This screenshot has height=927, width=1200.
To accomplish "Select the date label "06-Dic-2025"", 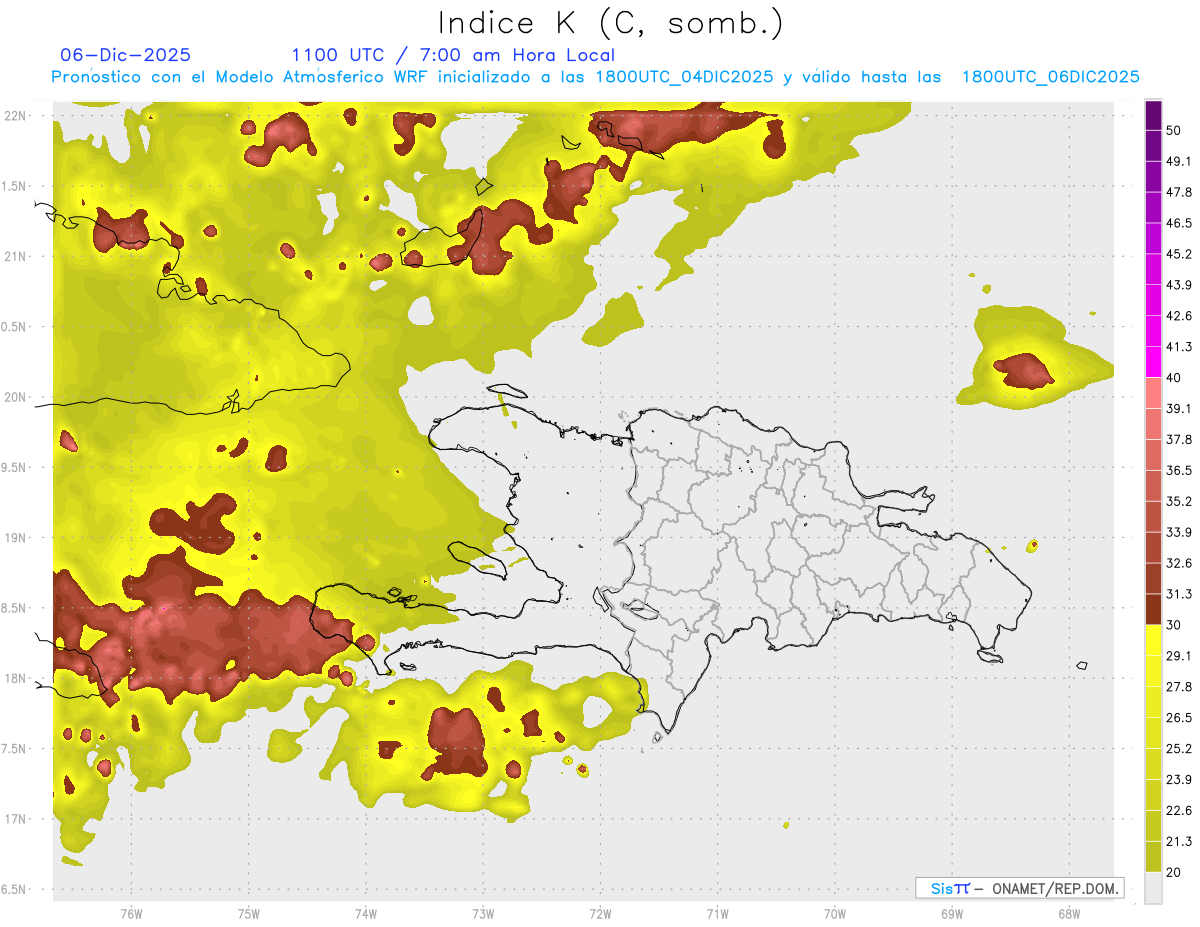I will click(x=126, y=55).
